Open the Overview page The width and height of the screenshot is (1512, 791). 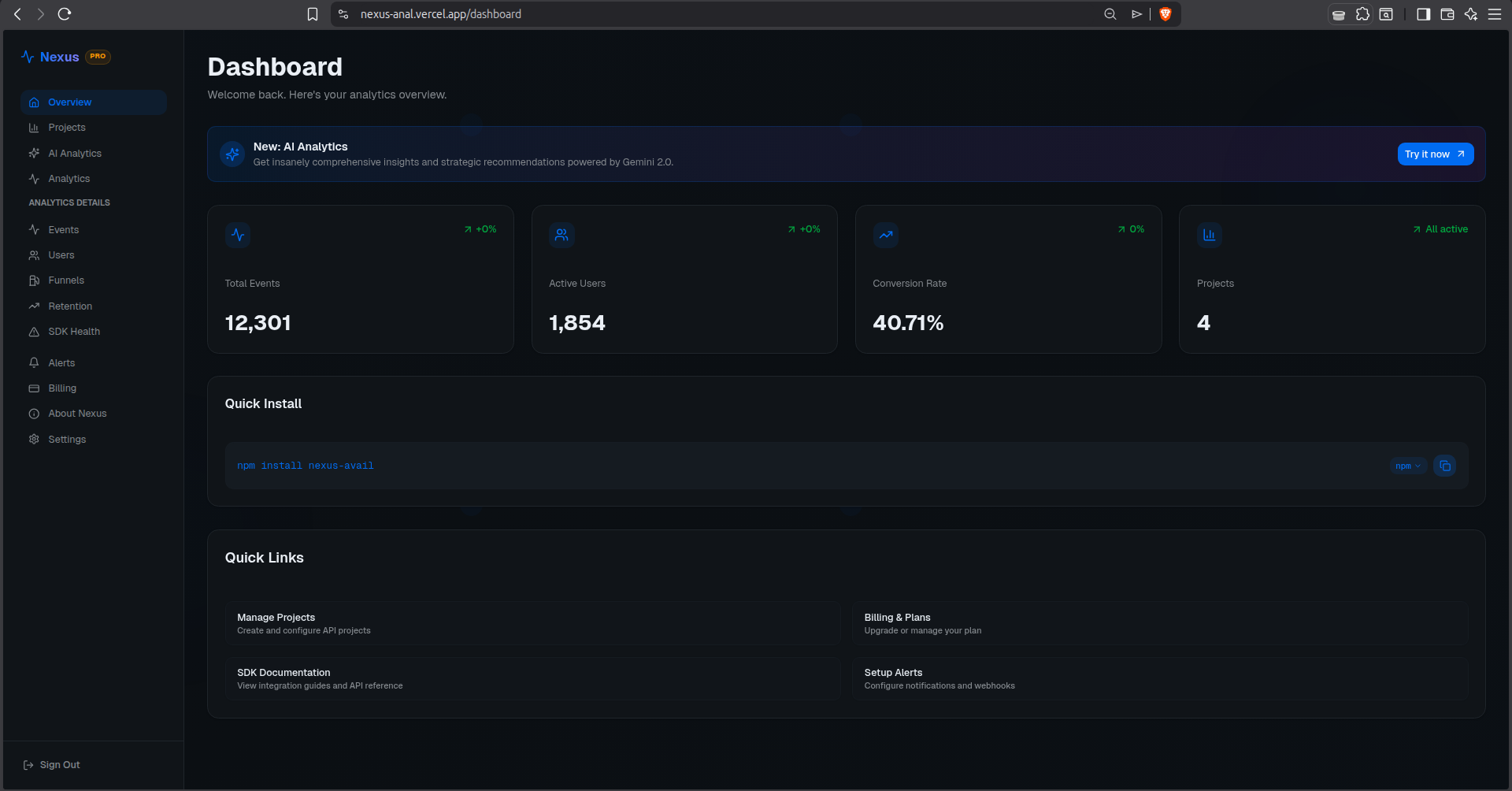[94, 102]
